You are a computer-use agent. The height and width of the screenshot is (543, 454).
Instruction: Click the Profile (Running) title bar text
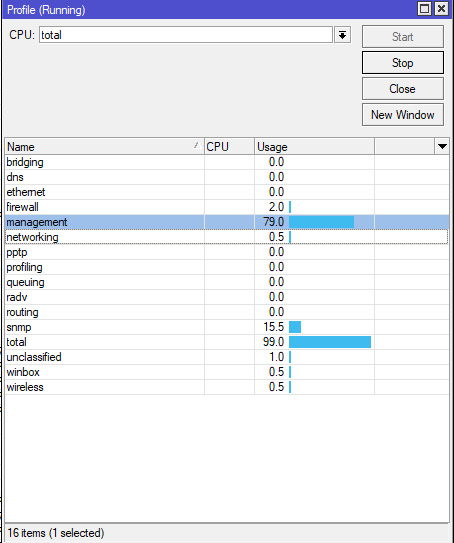46,10
